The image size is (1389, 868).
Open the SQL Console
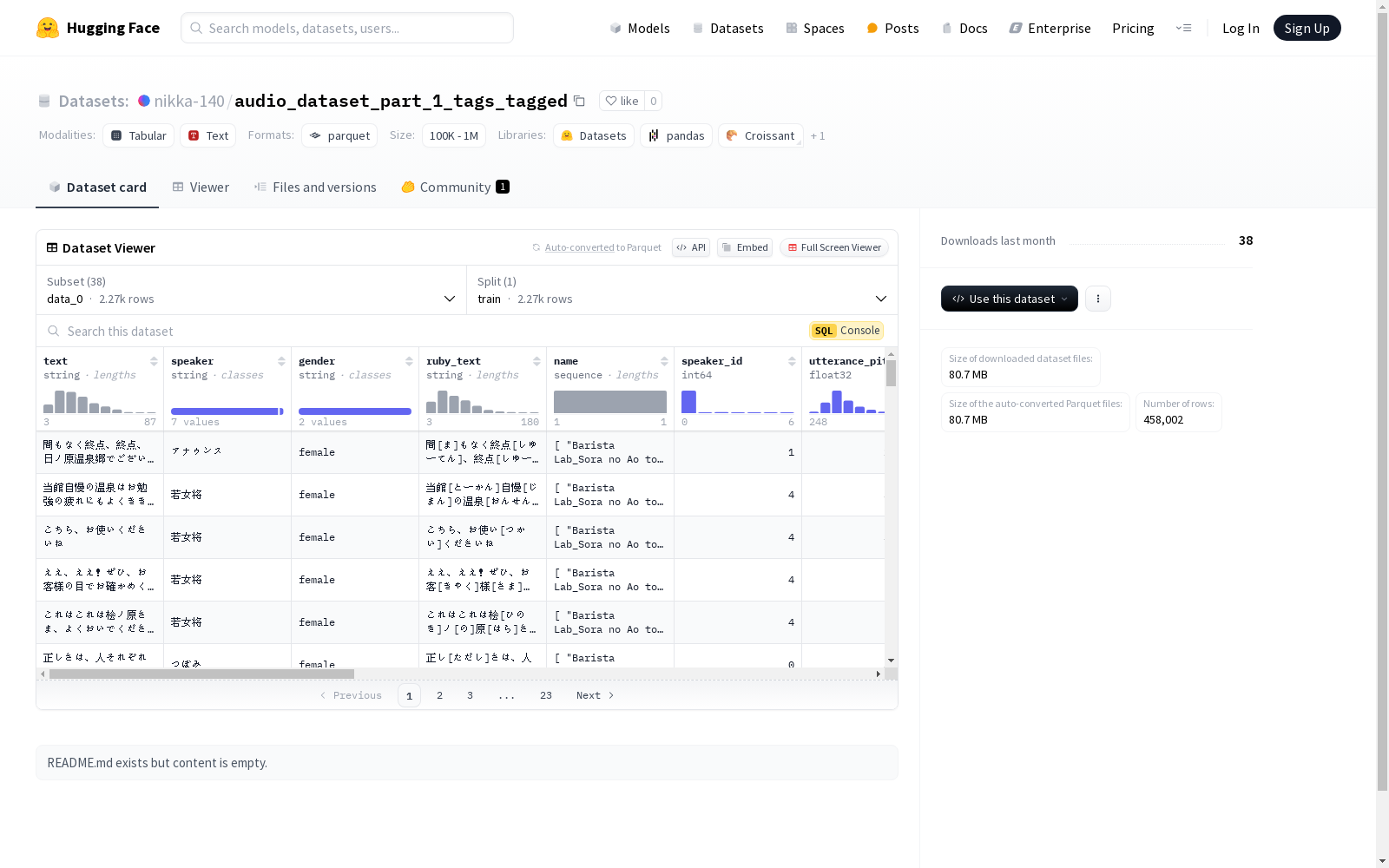coord(846,331)
